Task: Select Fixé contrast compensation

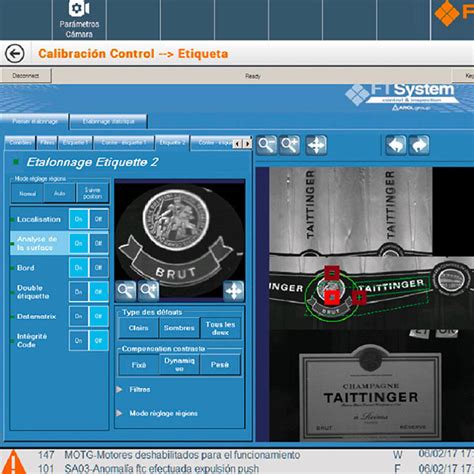Action: tap(138, 365)
